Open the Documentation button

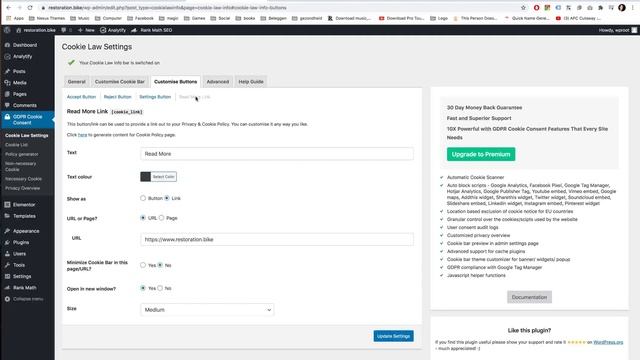[x=529, y=297]
